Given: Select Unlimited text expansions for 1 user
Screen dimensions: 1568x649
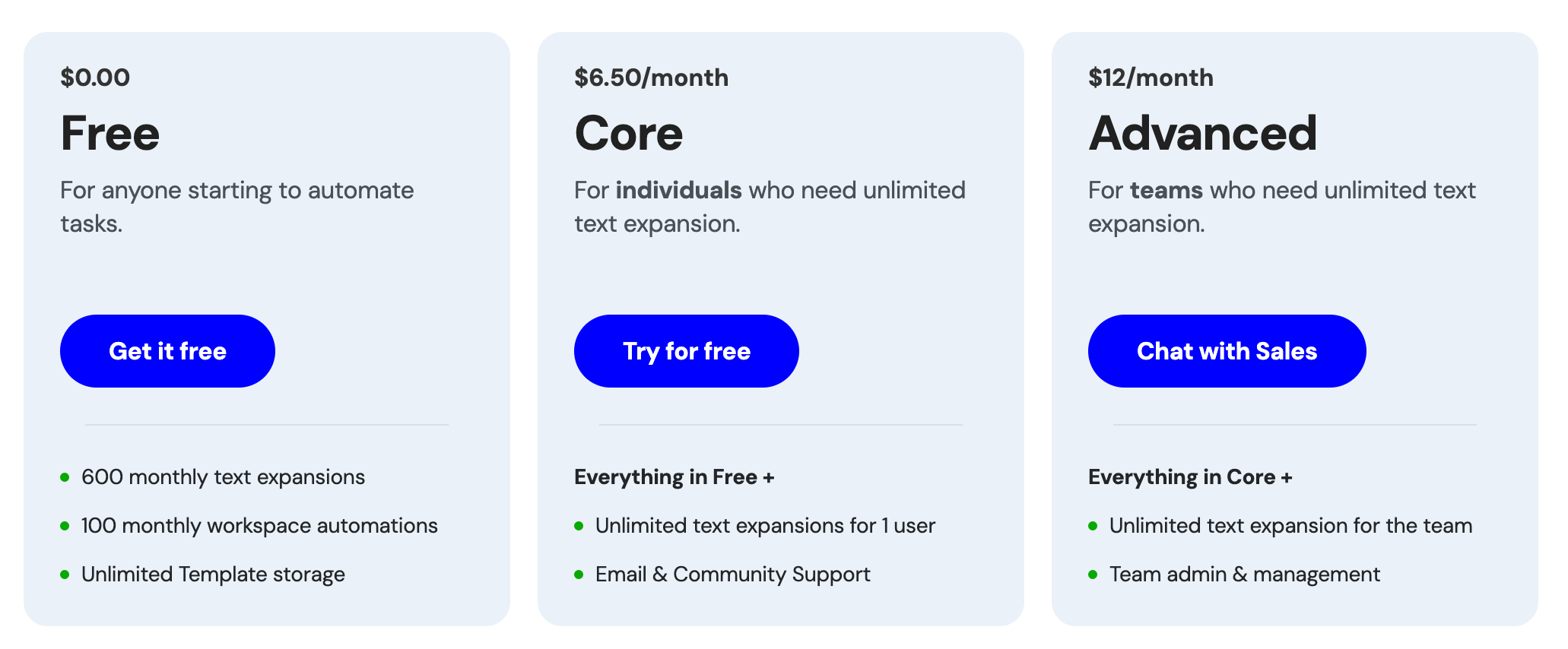Looking at the screenshot, I should point(765,526).
